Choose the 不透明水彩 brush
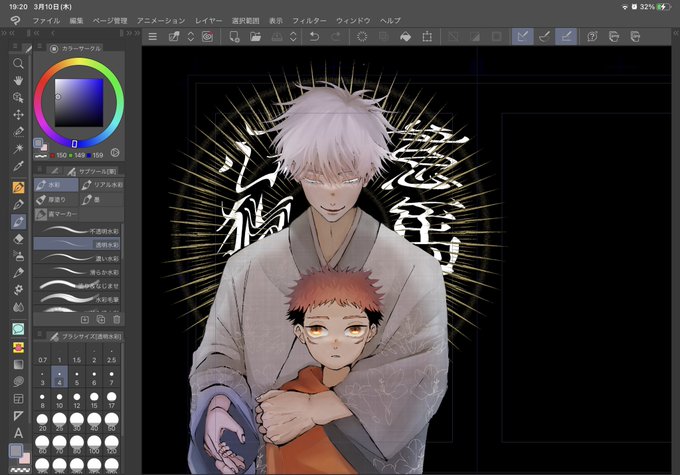Viewport: 680px width, 475px height. [77, 231]
